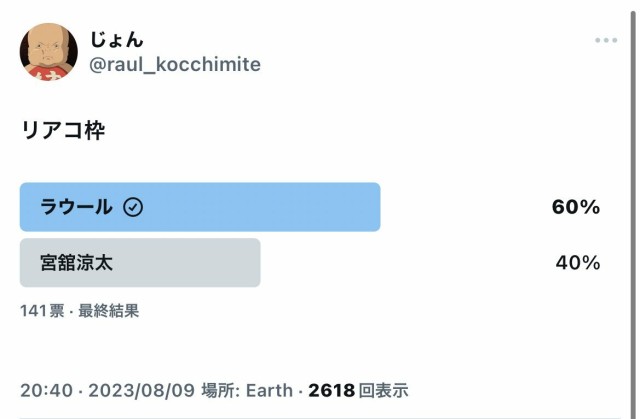Open the display name じょん

pyautogui.click(x=116, y=40)
